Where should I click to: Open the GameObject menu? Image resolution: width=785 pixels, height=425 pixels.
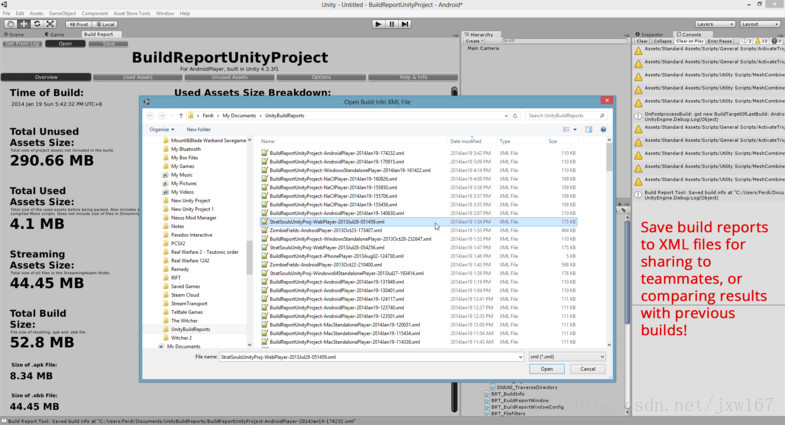click(63, 14)
